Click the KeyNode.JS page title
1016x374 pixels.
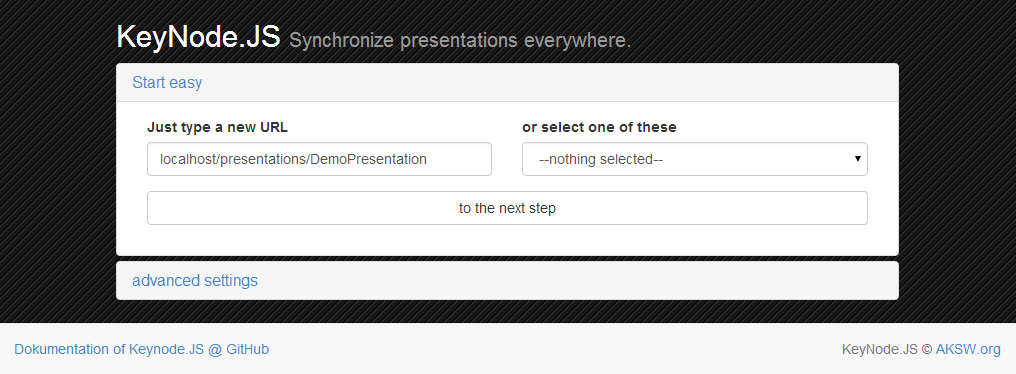click(198, 37)
